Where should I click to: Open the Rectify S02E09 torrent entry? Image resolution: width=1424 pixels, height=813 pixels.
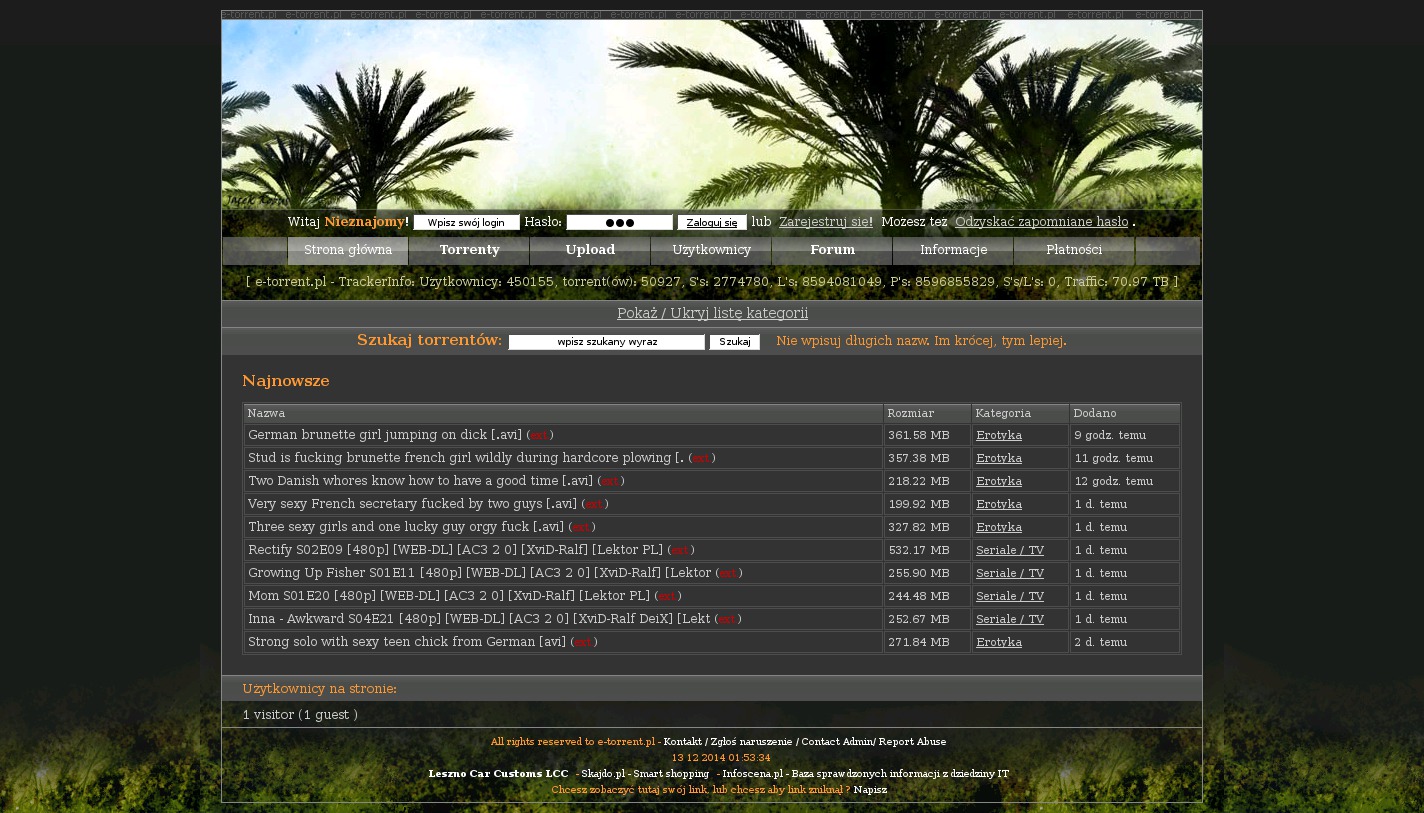click(x=455, y=550)
